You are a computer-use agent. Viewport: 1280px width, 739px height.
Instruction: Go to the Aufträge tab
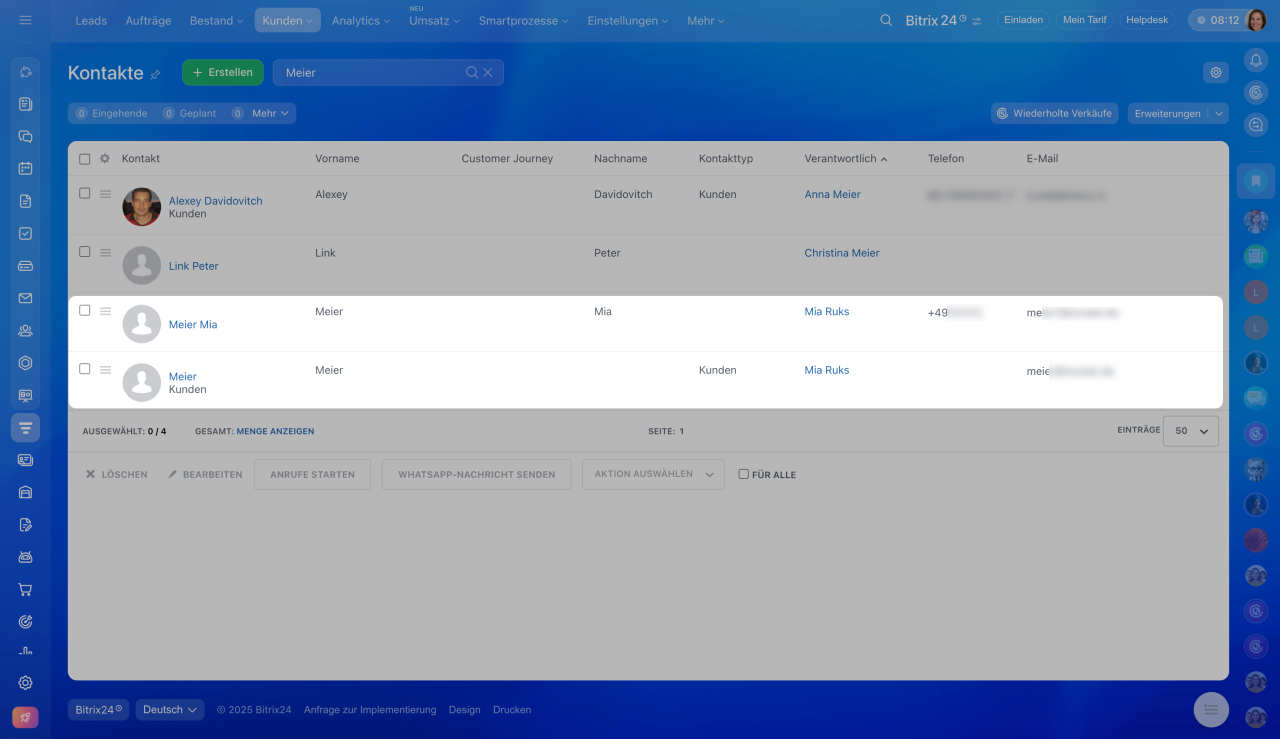click(148, 20)
